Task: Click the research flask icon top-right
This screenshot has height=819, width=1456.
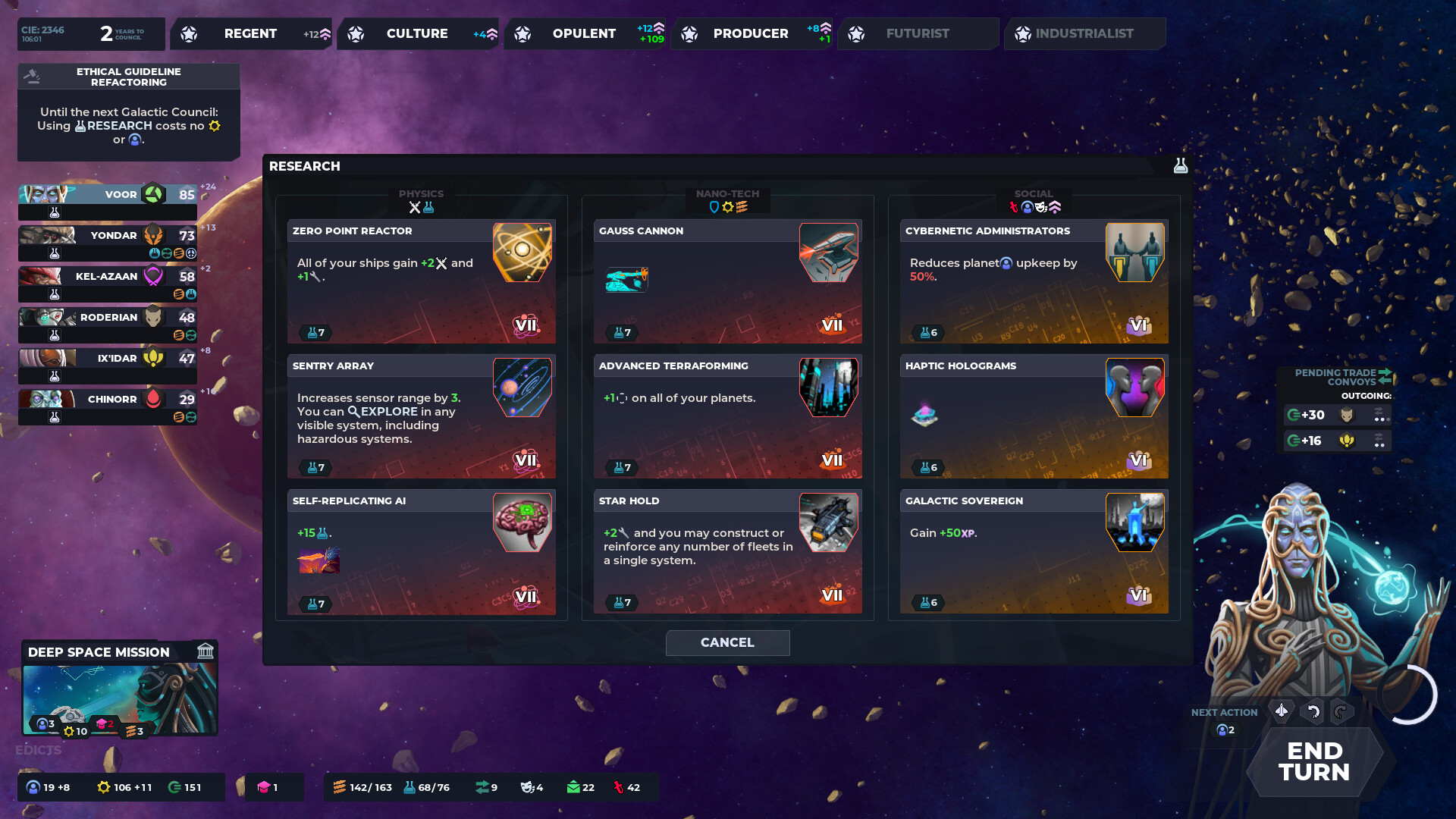Action: [x=1180, y=165]
